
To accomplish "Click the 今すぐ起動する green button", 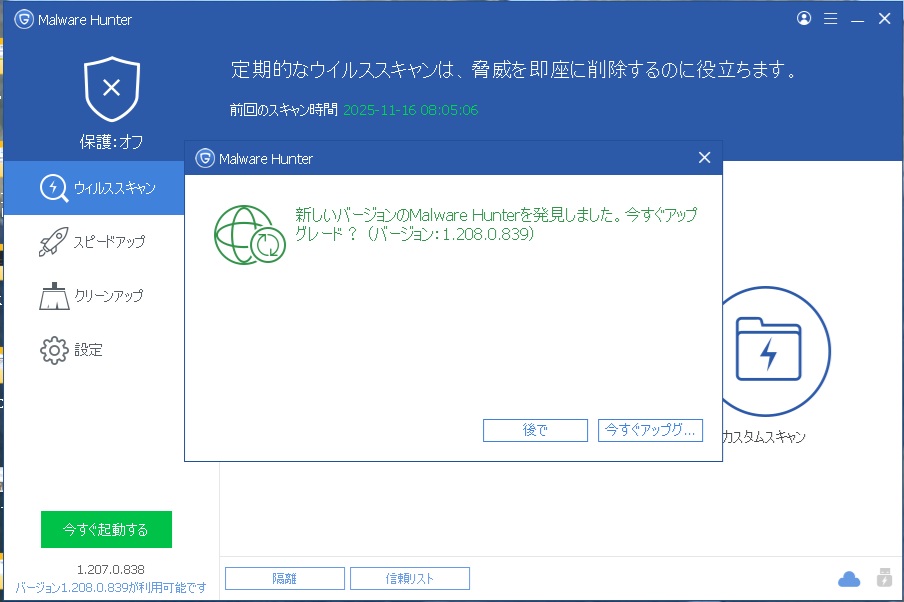I will tap(106, 529).
